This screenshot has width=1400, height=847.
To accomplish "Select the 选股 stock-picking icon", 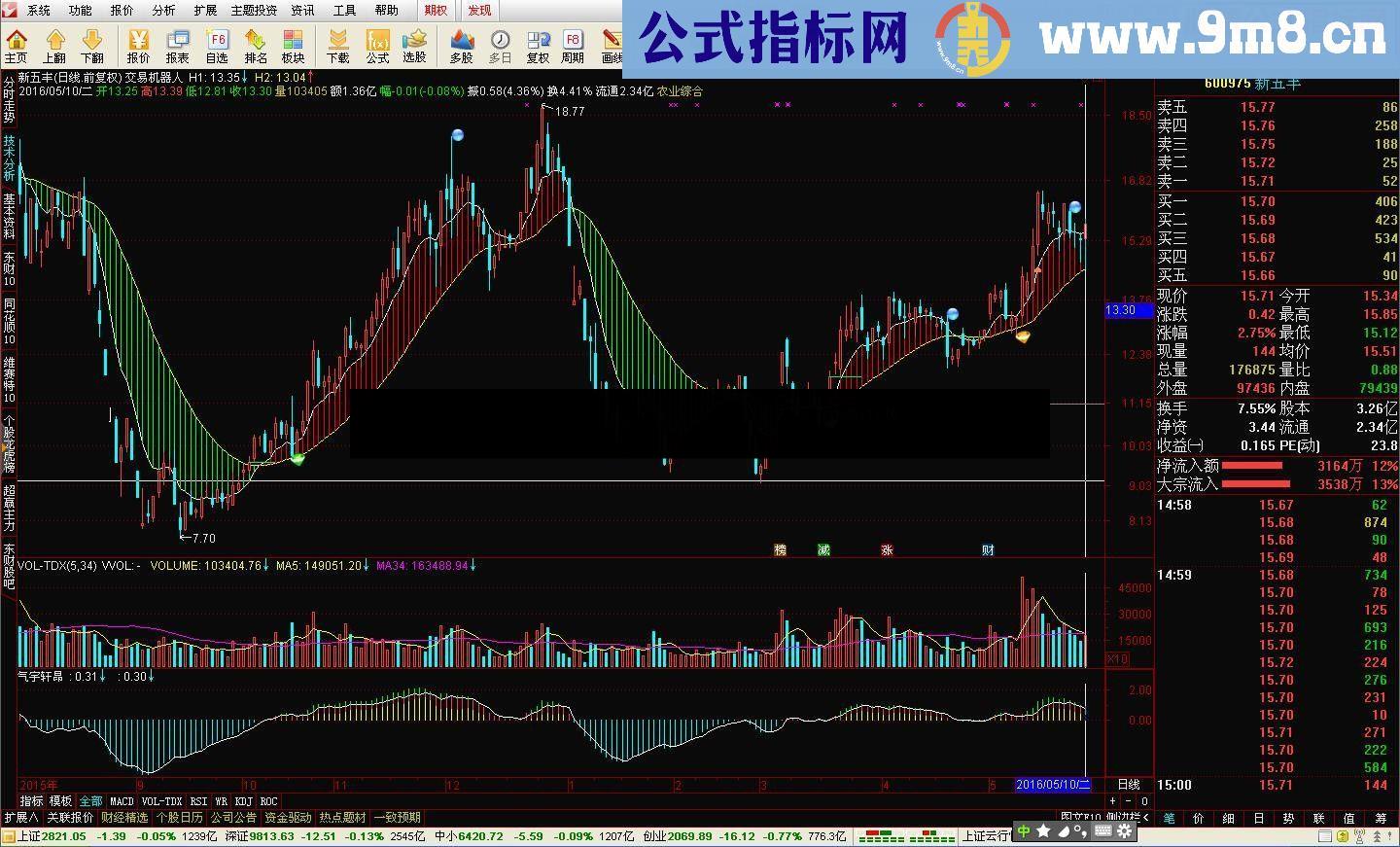I will 414,43.
